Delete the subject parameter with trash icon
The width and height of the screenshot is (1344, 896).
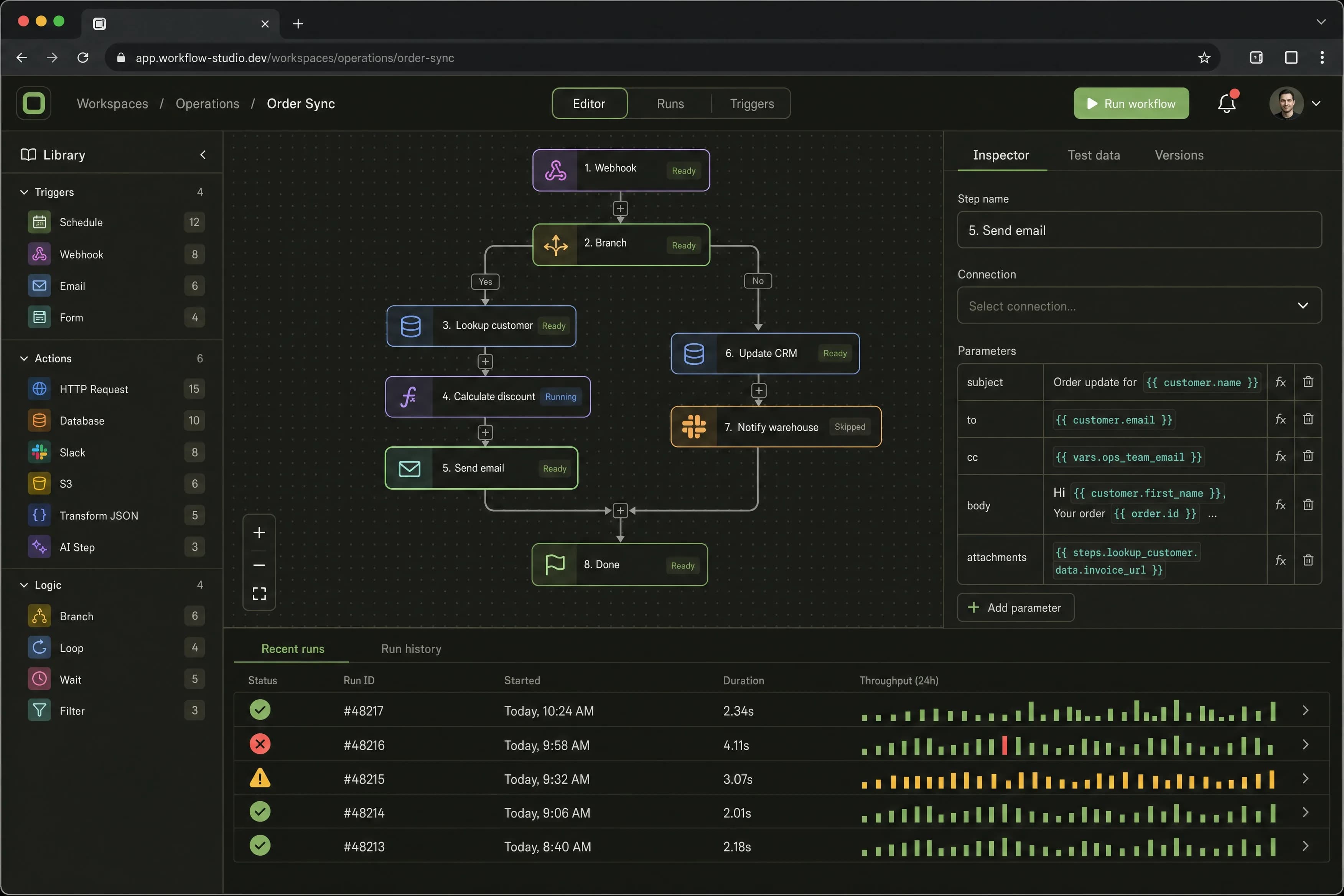[1308, 382]
